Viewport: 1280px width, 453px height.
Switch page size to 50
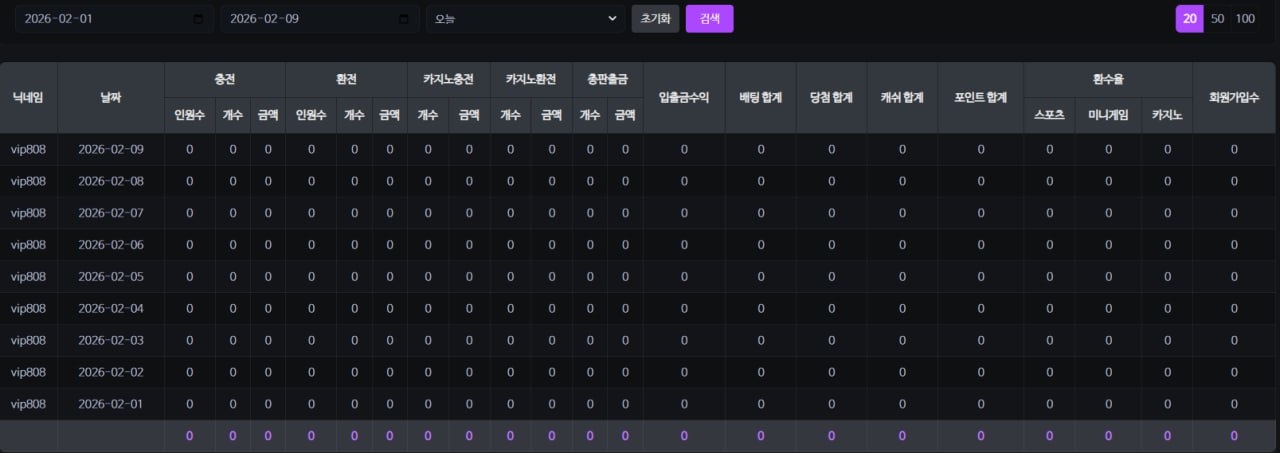(x=1217, y=19)
